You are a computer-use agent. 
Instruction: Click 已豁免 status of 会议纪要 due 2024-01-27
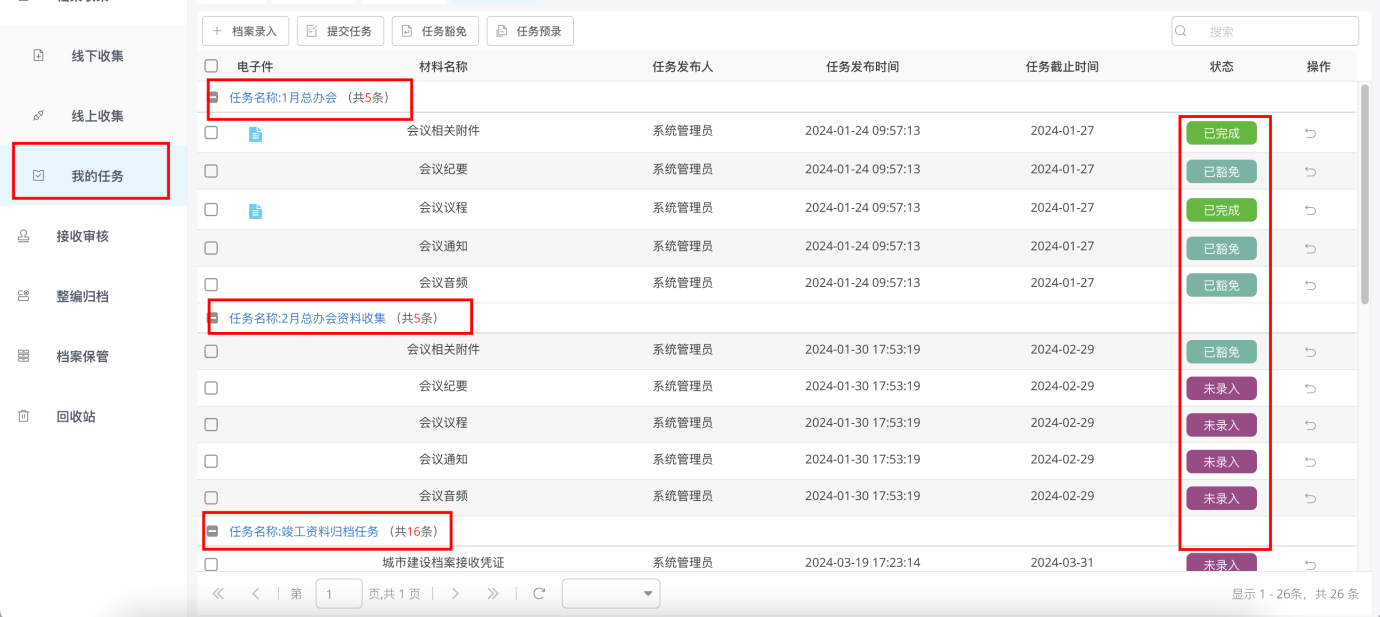1221,172
